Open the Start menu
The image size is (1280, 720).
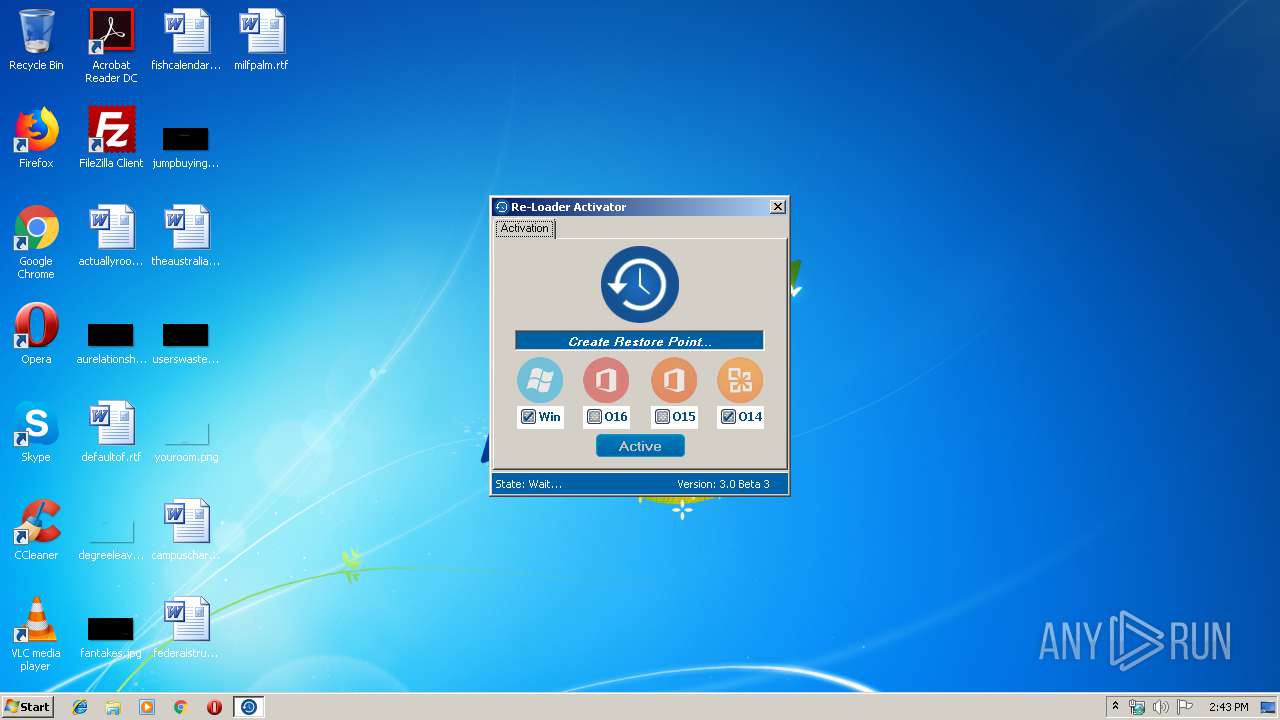[27, 707]
